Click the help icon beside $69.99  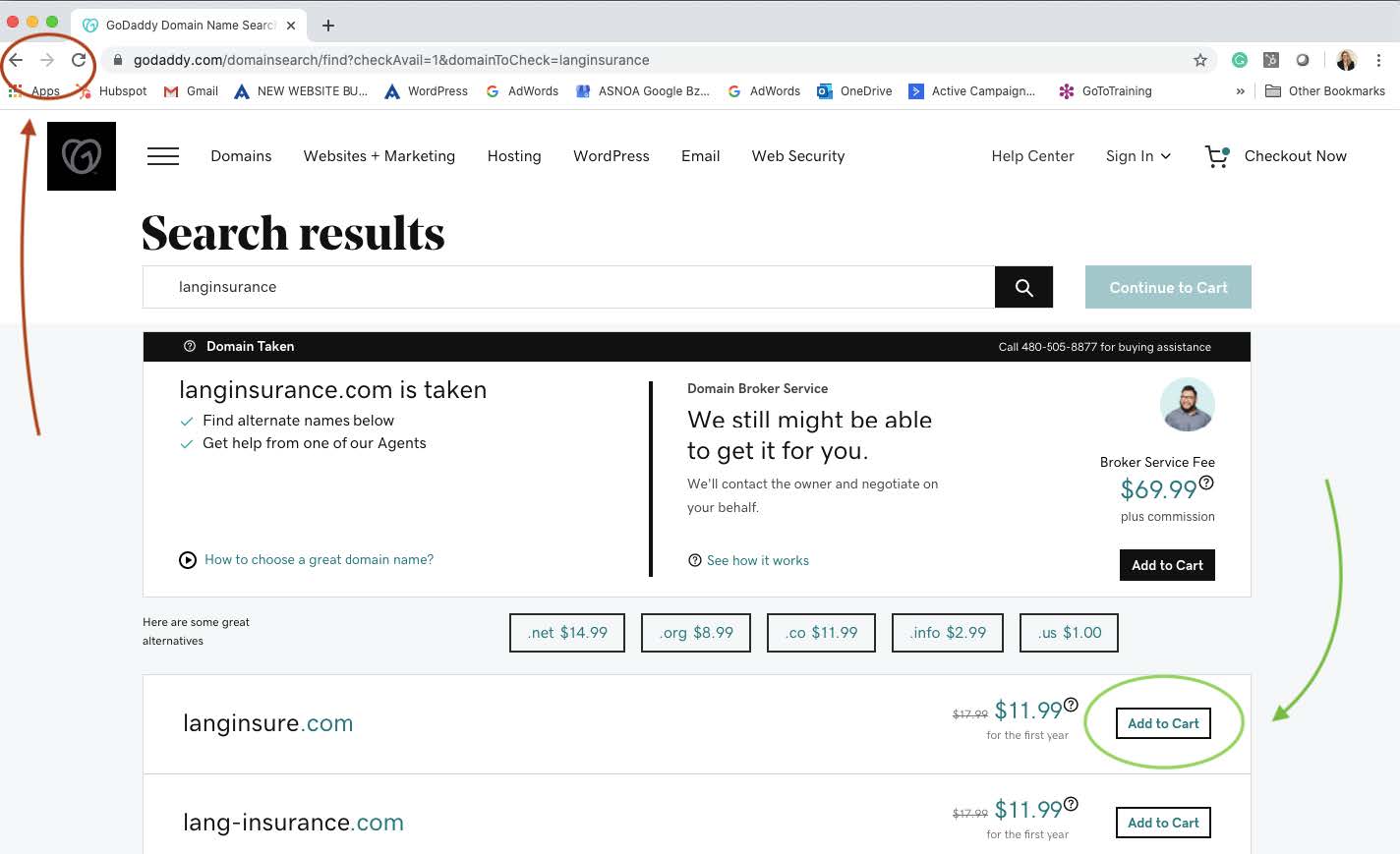pyautogui.click(x=1206, y=483)
